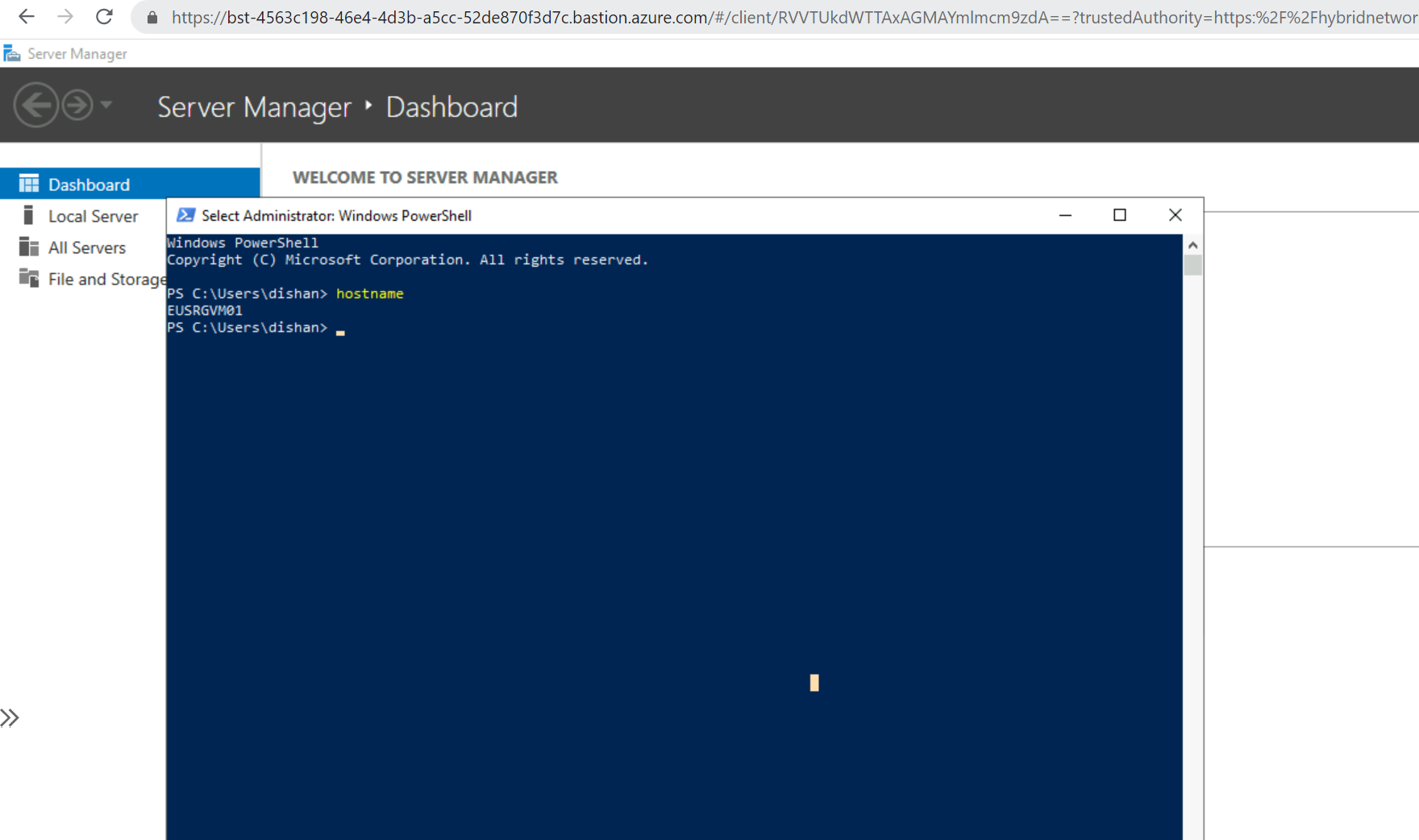
Task: Click the padlock site info icon
Action: tap(152, 18)
